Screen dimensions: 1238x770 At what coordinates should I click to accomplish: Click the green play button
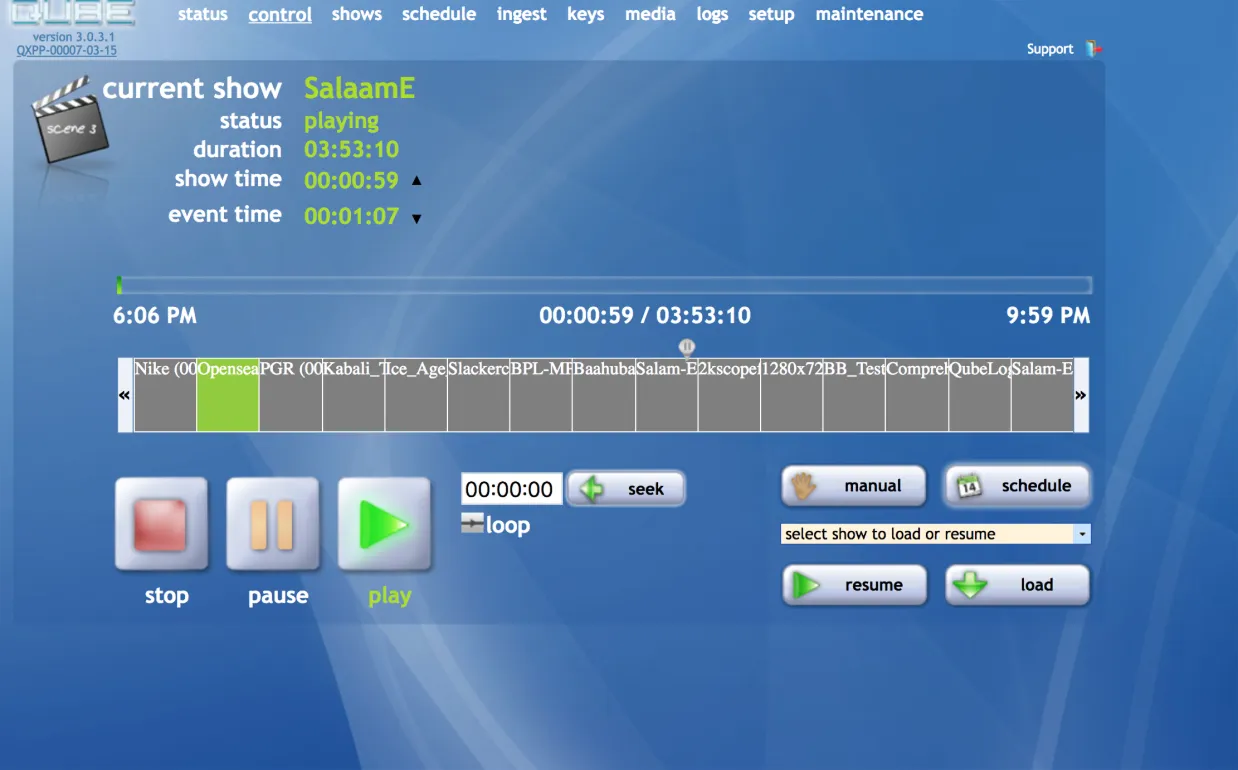tap(384, 524)
